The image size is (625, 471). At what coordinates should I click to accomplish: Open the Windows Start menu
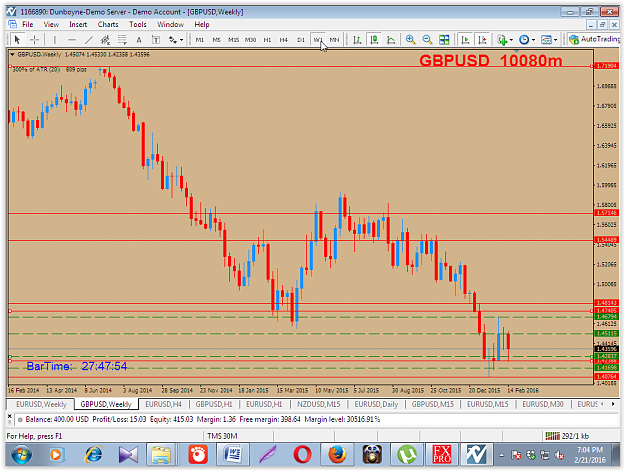tap(21, 454)
